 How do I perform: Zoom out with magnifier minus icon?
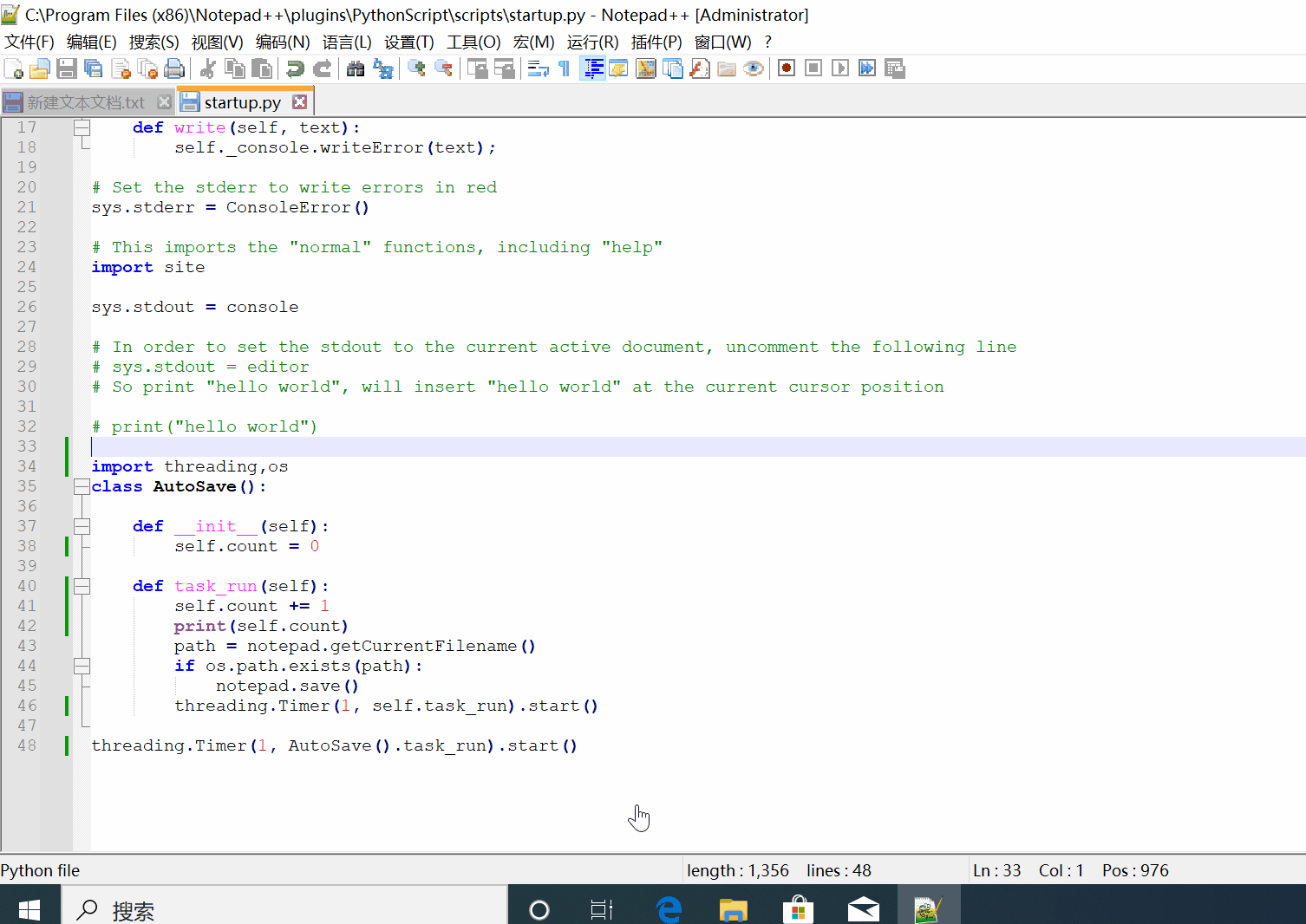click(x=443, y=68)
